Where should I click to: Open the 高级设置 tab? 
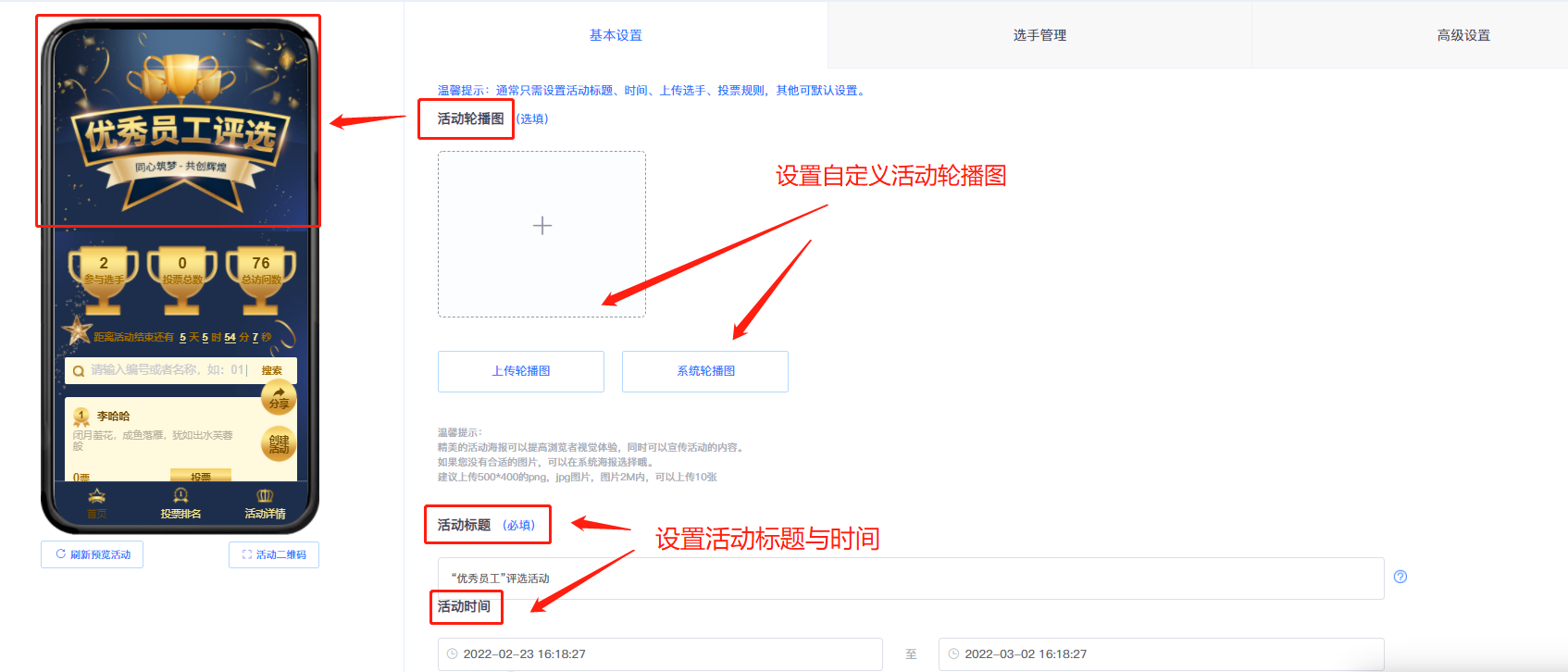[1462, 35]
